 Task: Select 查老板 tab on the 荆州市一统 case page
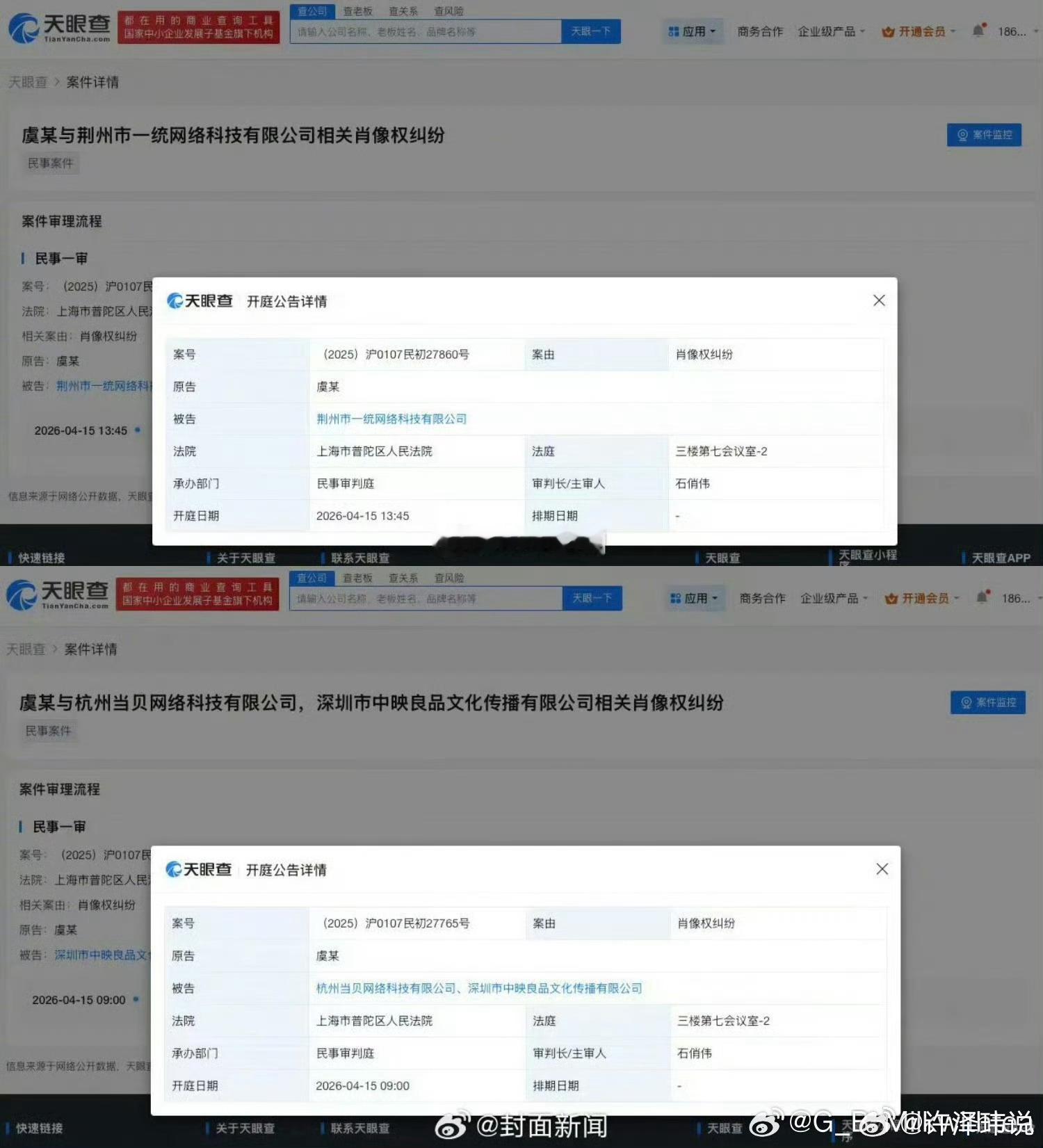click(357, 11)
